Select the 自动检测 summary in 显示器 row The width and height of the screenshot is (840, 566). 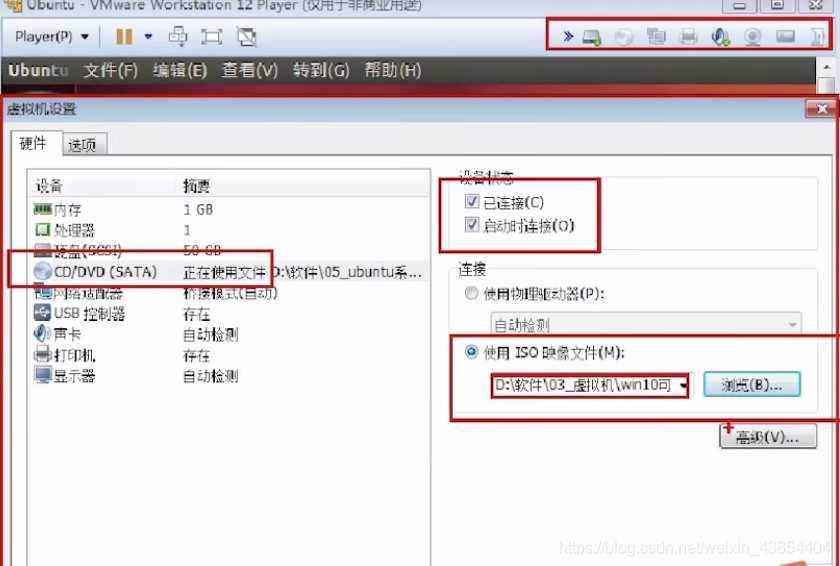(x=211, y=376)
